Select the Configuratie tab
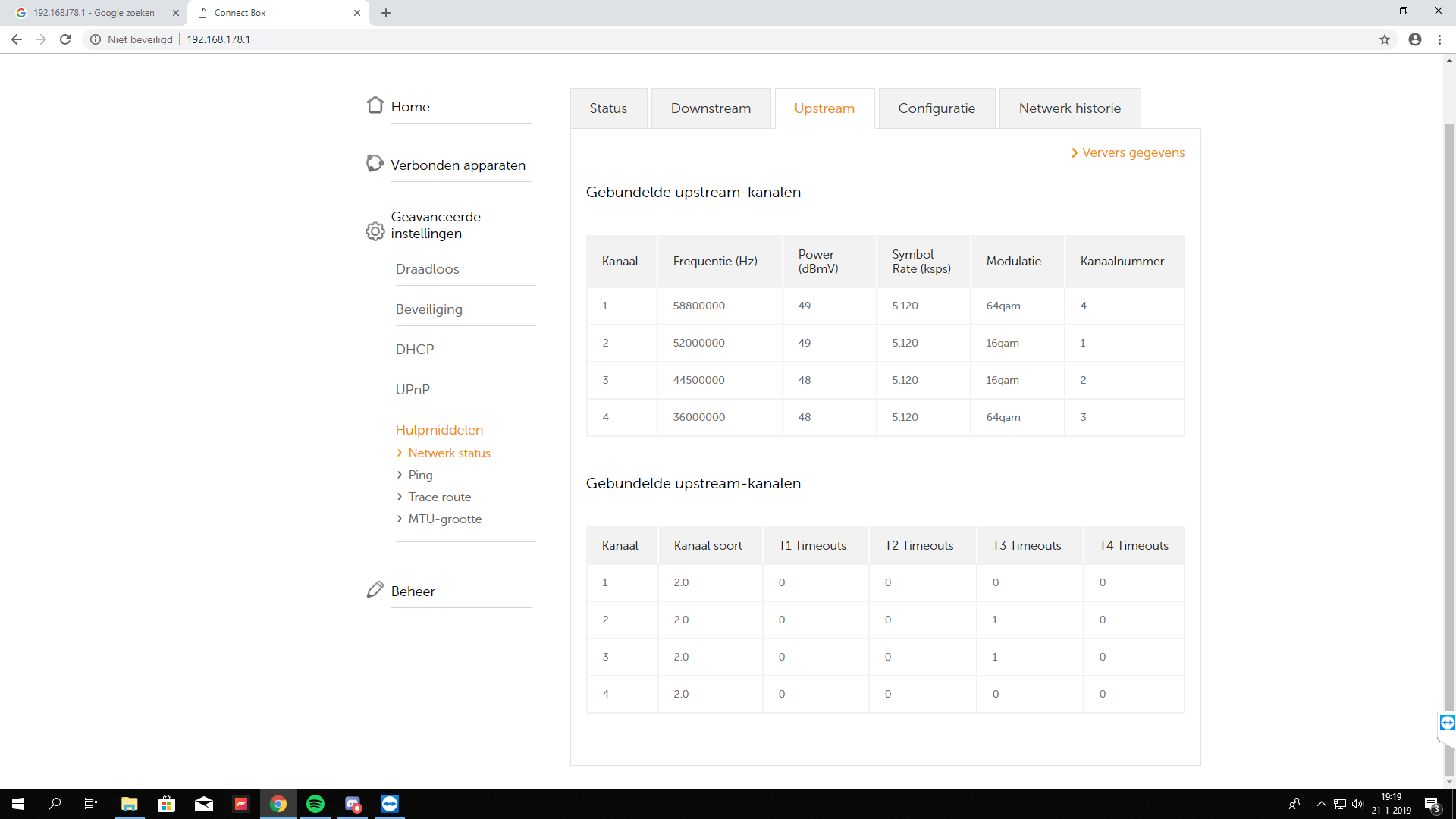1456x819 pixels. 937,108
